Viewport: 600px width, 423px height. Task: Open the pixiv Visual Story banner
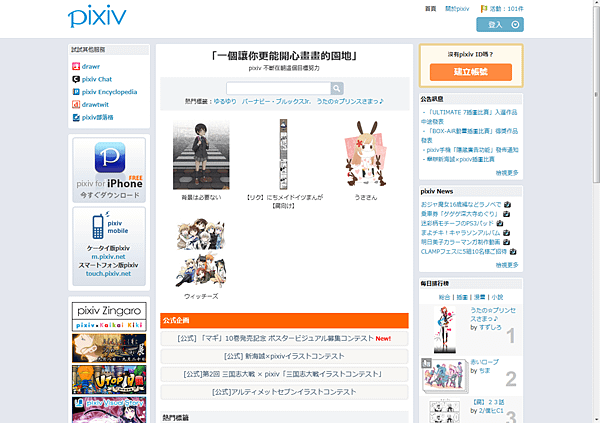click(x=109, y=410)
